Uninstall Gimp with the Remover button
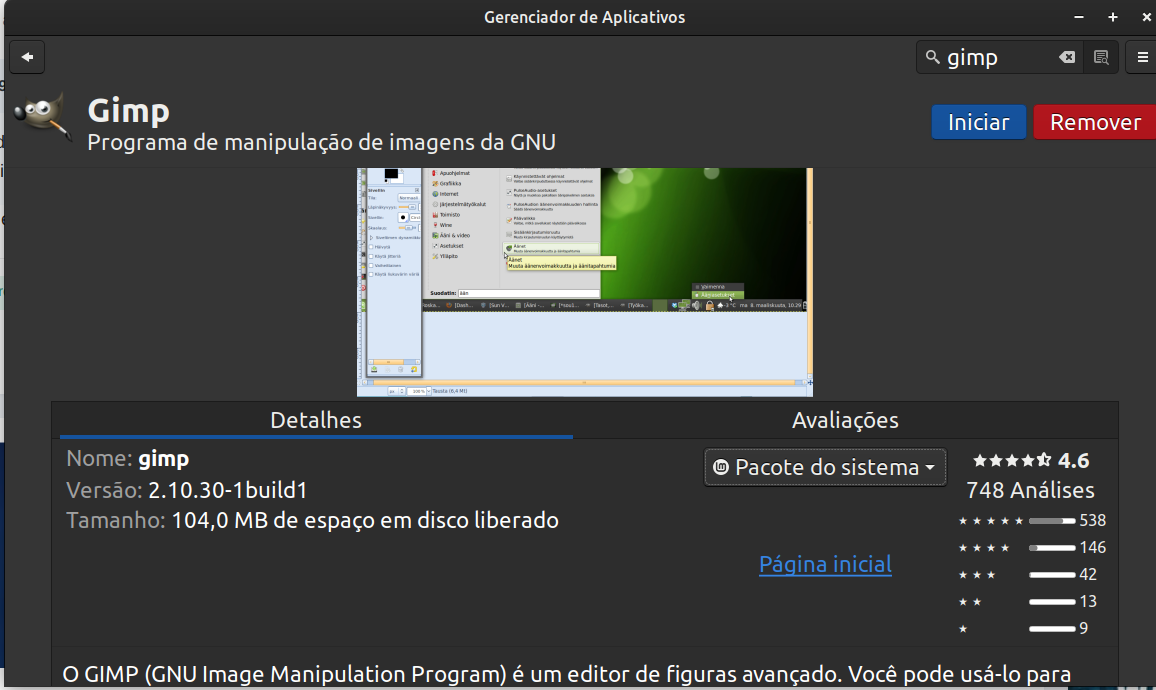This screenshot has height=690, width=1156. (x=1095, y=122)
